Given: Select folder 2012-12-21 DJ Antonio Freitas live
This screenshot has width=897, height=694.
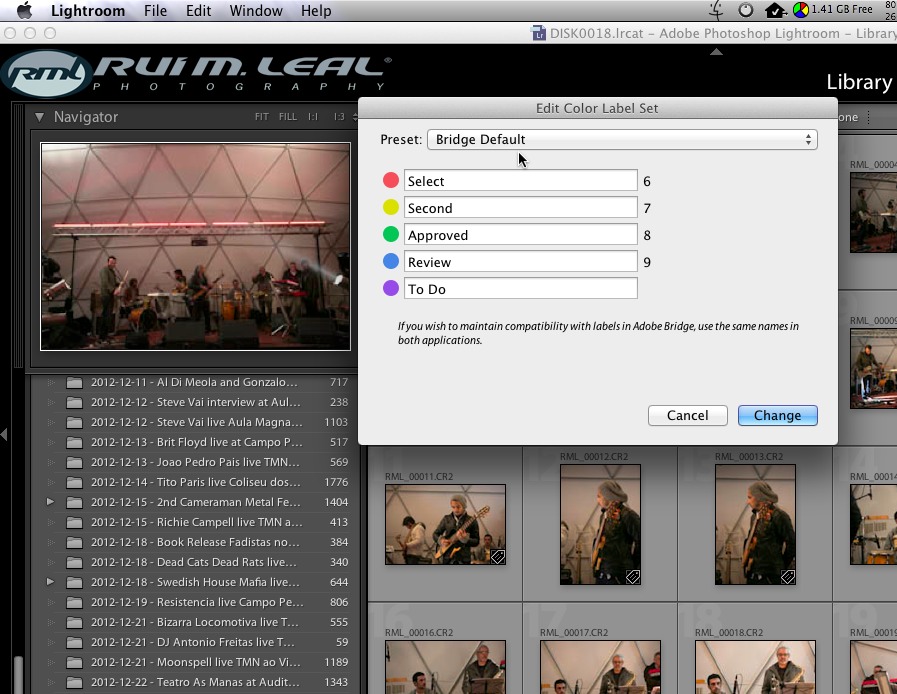Looking at the screenshot, I should point(195,643).
